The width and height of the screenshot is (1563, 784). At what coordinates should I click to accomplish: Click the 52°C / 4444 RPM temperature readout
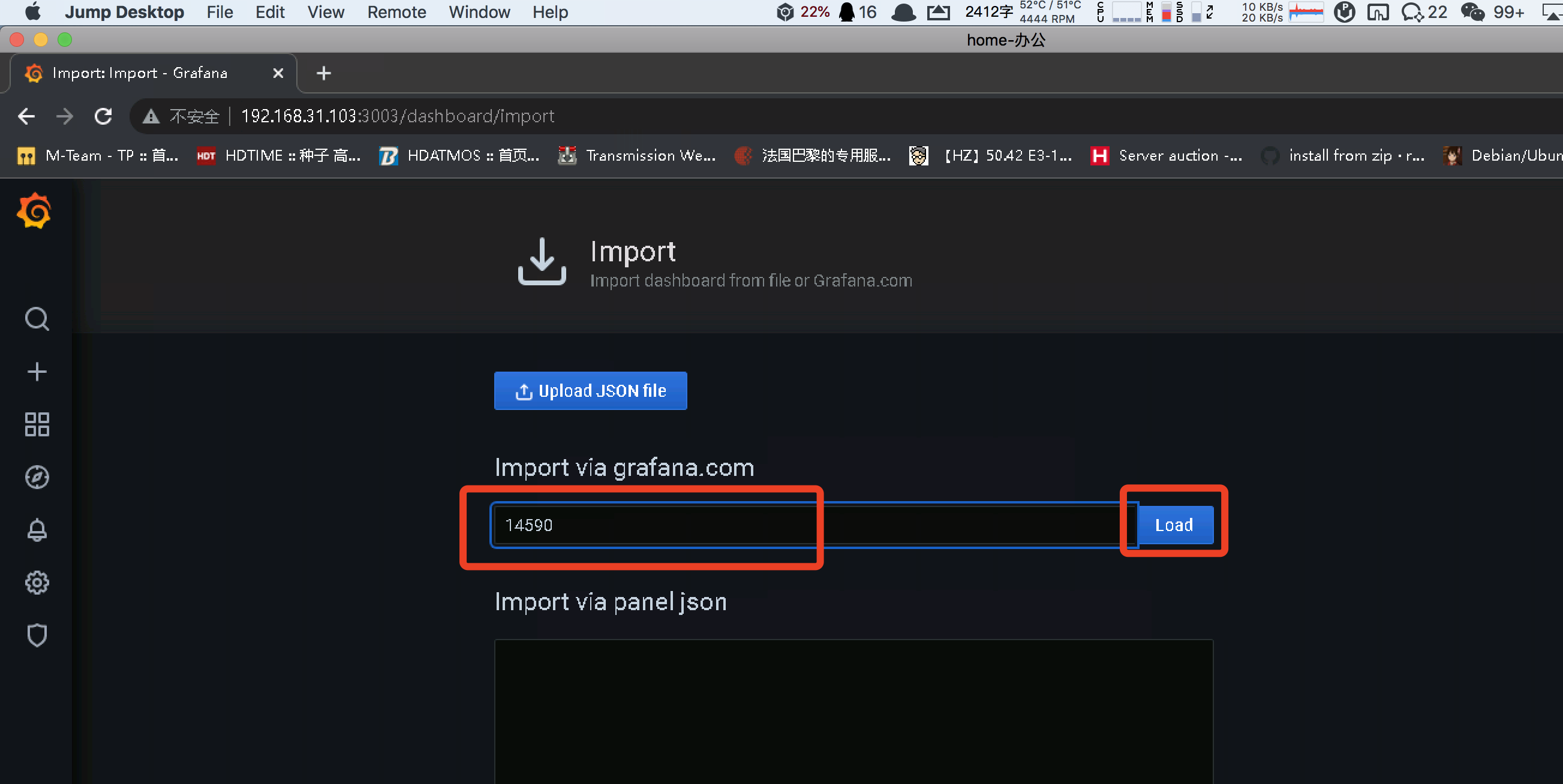coord(1050,12)
